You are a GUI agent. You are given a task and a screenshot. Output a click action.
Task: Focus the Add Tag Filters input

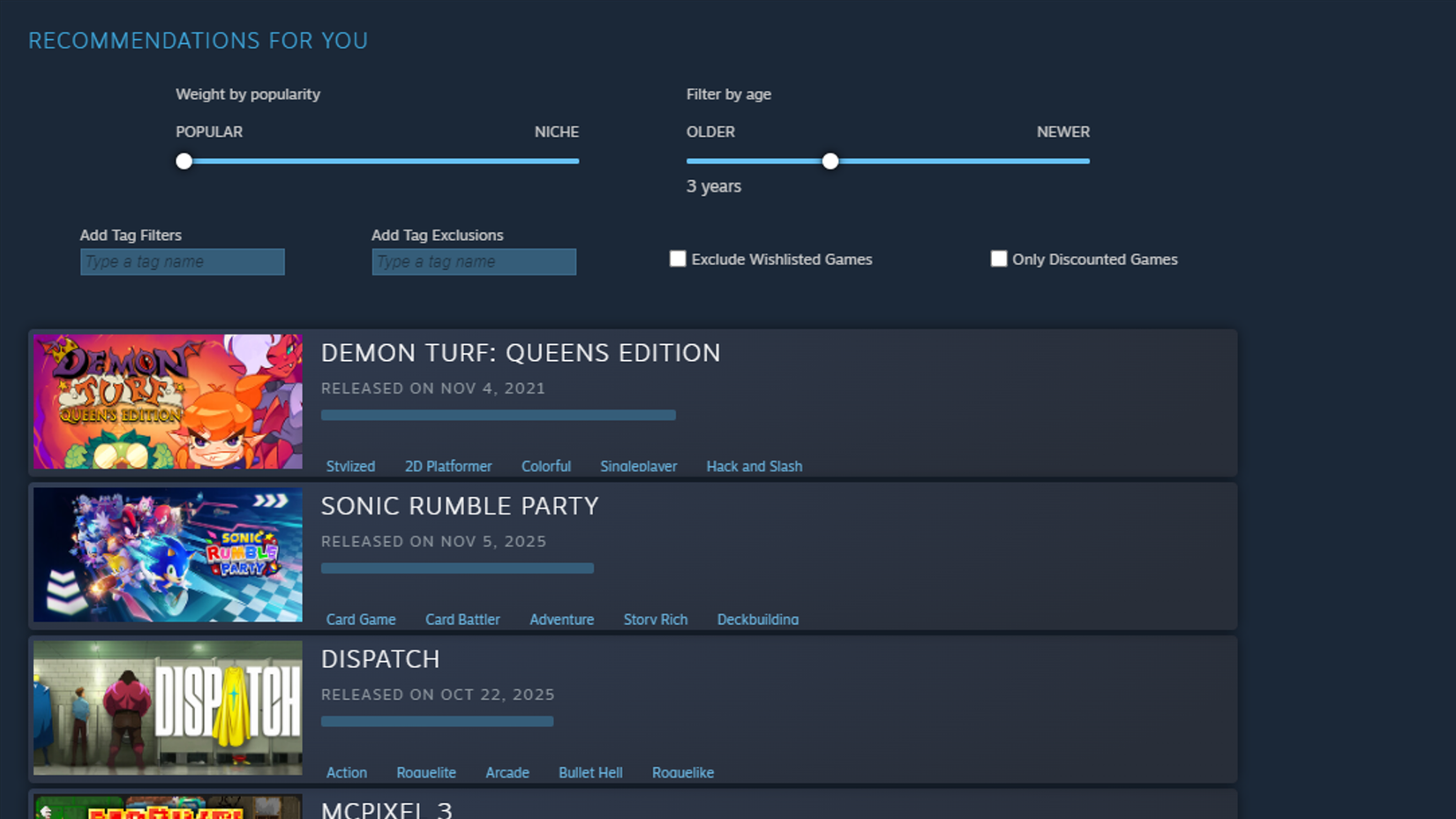pos(183,262)
